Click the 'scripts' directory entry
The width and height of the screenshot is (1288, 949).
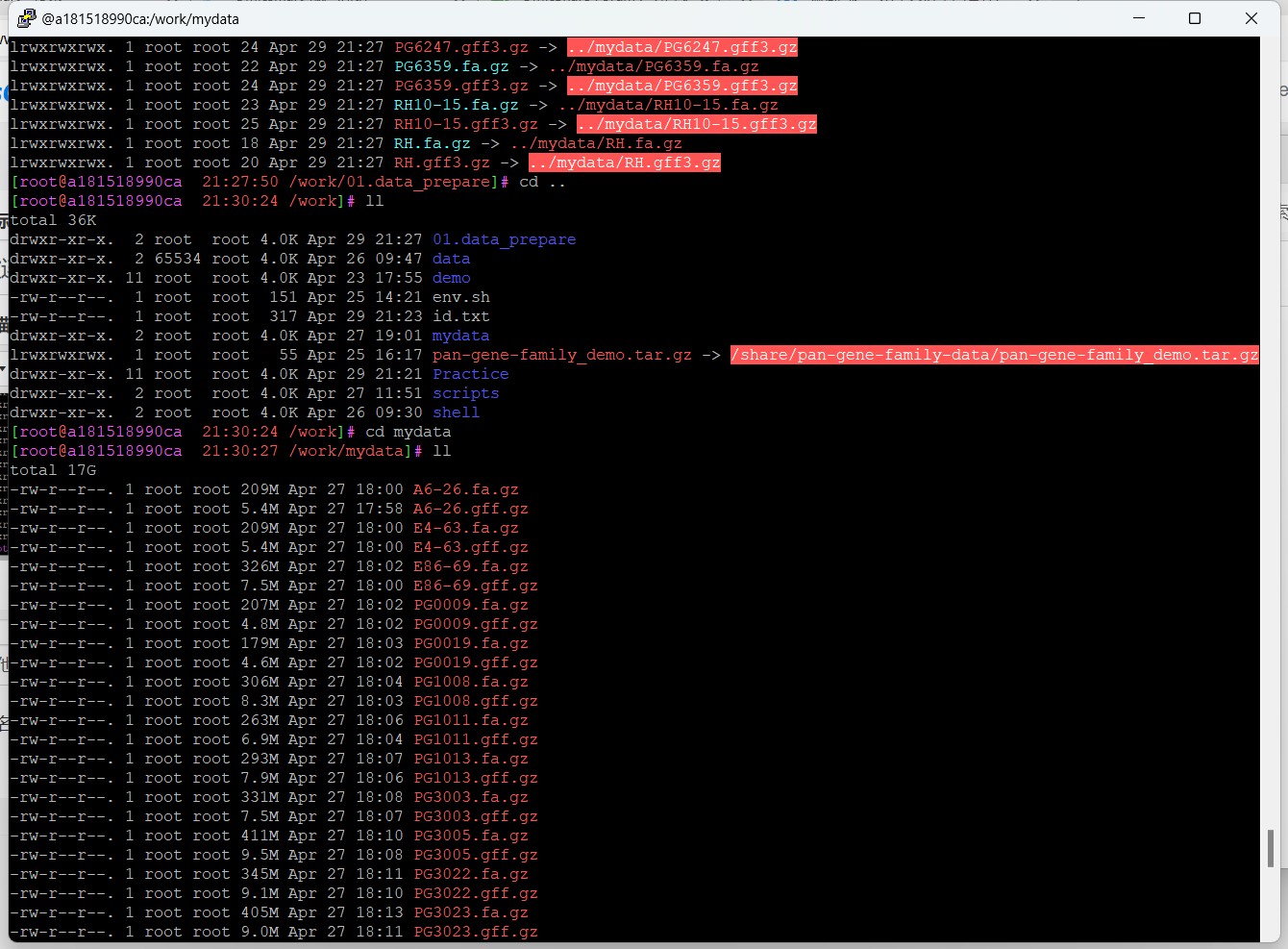pyautogui.click(x=465, y=393)
